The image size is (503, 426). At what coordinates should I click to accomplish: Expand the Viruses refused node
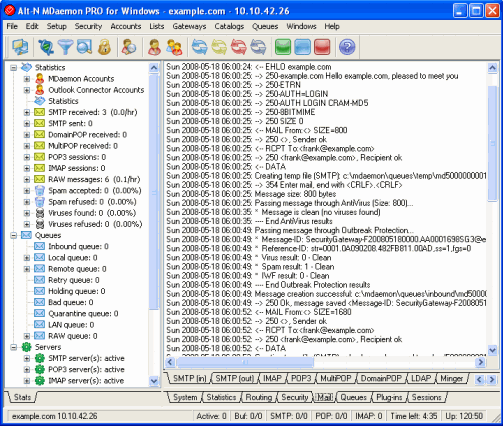(x=27, y=224)
